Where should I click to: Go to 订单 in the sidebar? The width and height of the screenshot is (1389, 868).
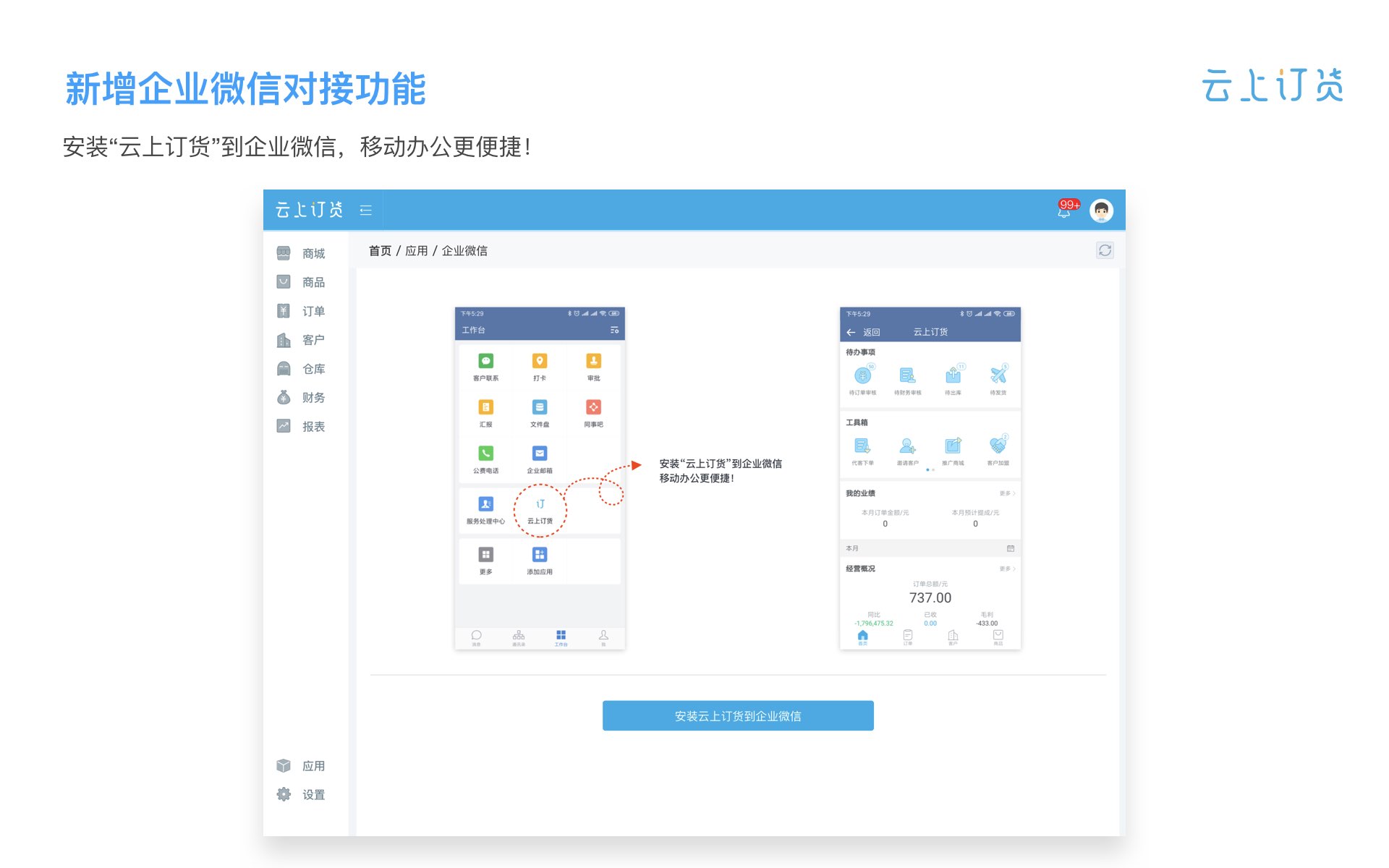[302, 311]
